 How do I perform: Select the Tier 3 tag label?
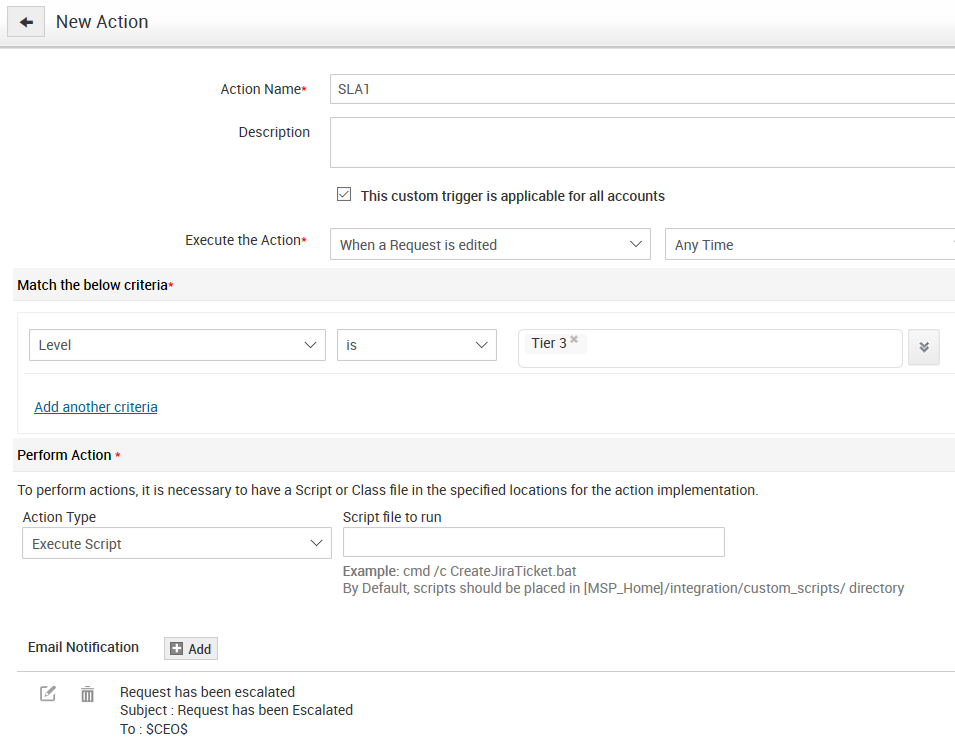[549, 343]
